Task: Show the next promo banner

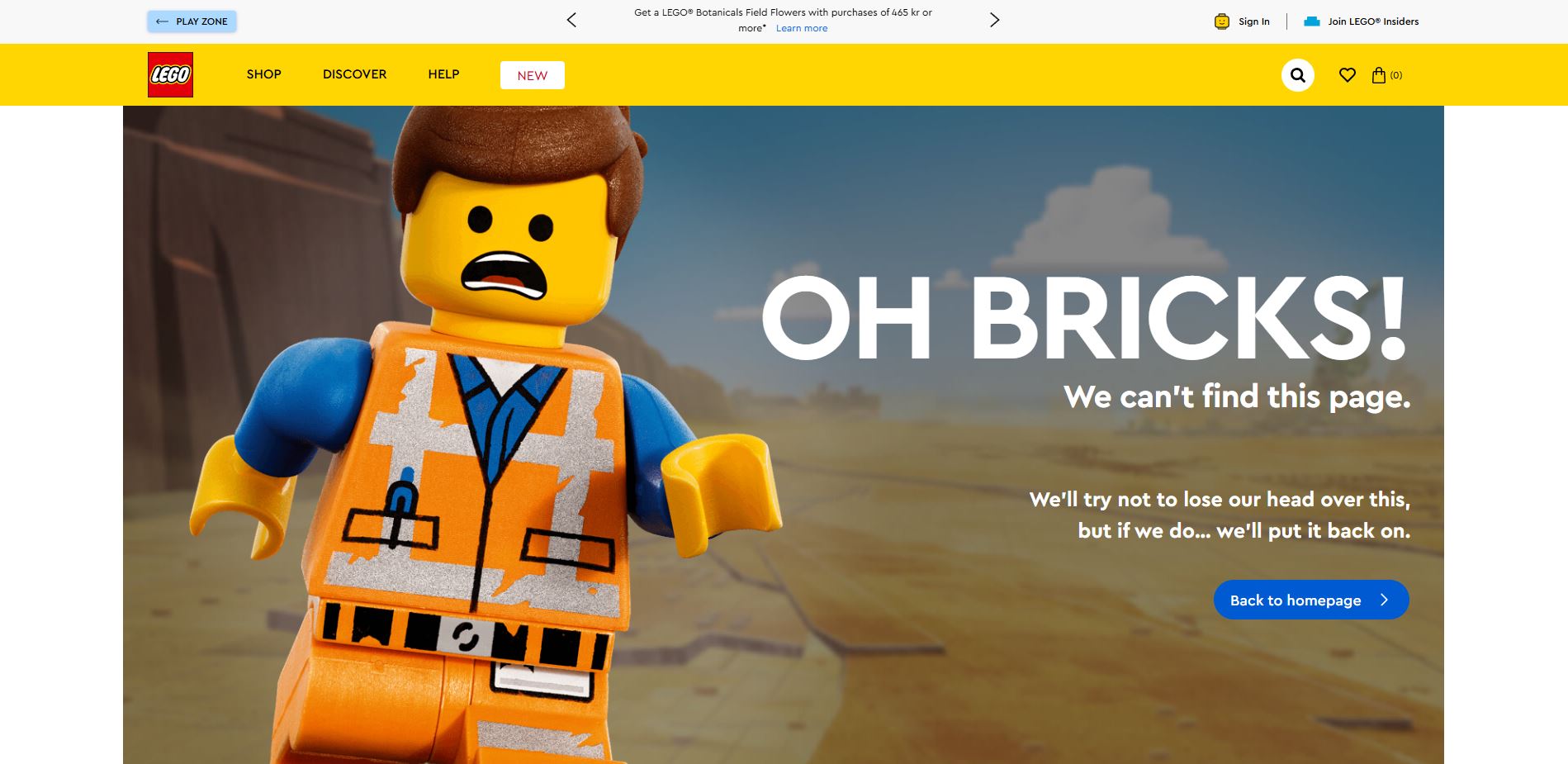Action: (x=993, y=19)
